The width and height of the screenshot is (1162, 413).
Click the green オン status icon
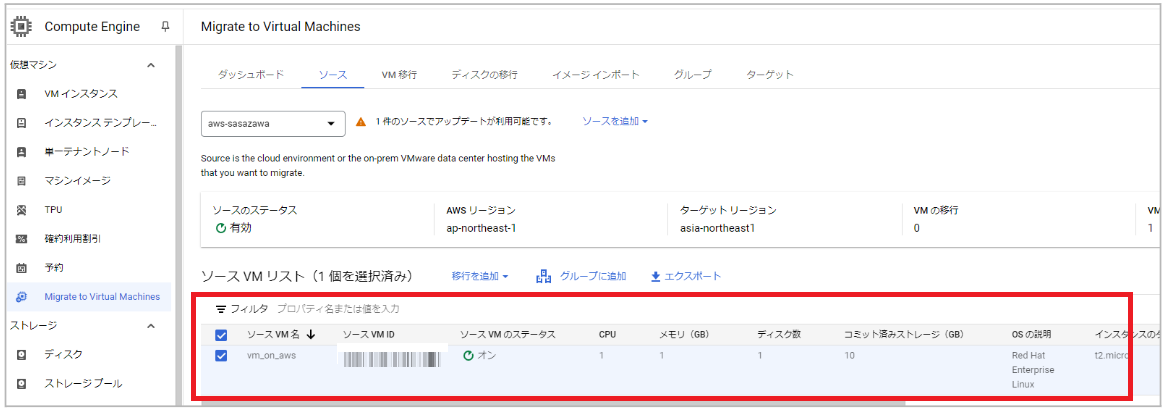tap(468, 356)
